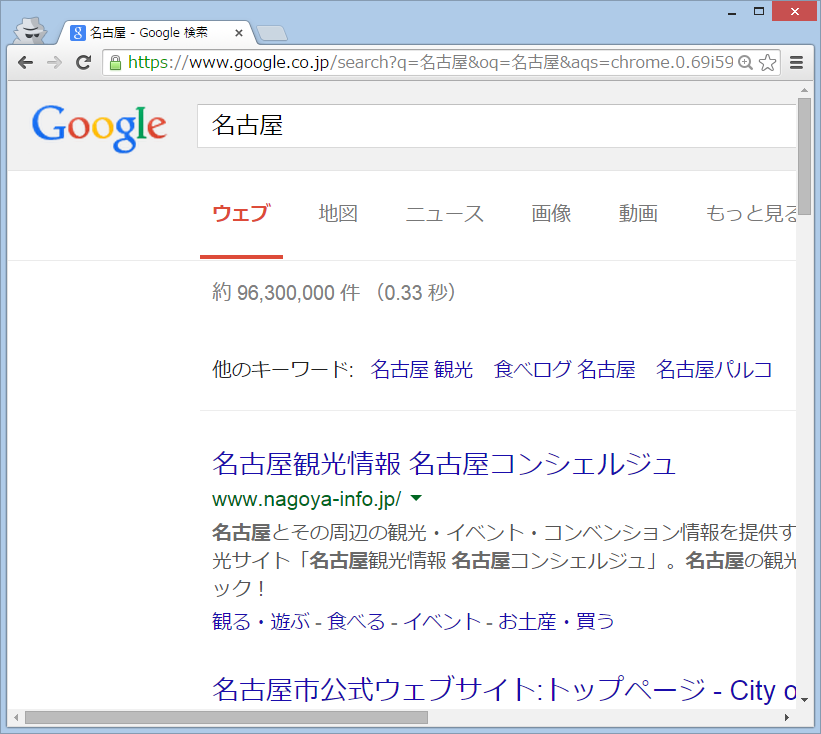
Task: Expand the green arrow beside www.nagoya-info.jp
Action: [416, 498]
